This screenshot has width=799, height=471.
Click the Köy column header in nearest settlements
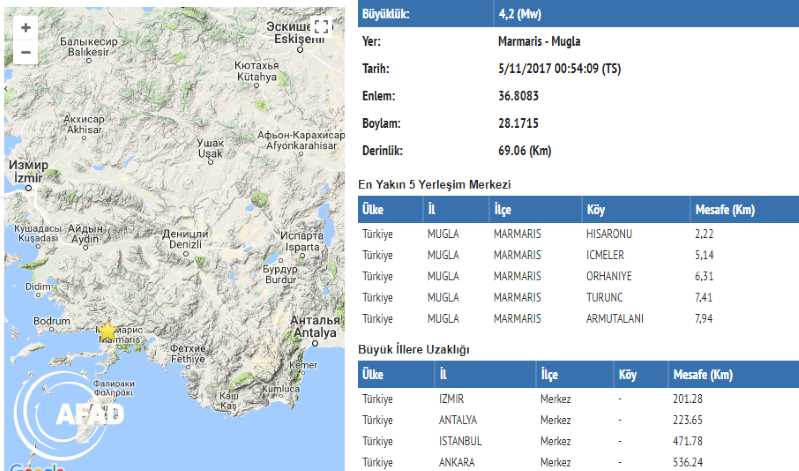coord(596,209)
